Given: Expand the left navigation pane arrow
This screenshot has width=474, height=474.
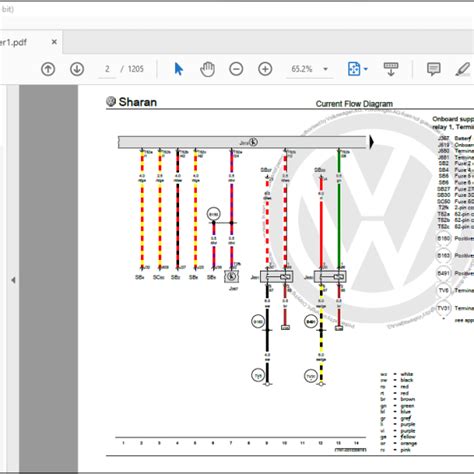Looking at the screenshot, I should click(13, 280).
